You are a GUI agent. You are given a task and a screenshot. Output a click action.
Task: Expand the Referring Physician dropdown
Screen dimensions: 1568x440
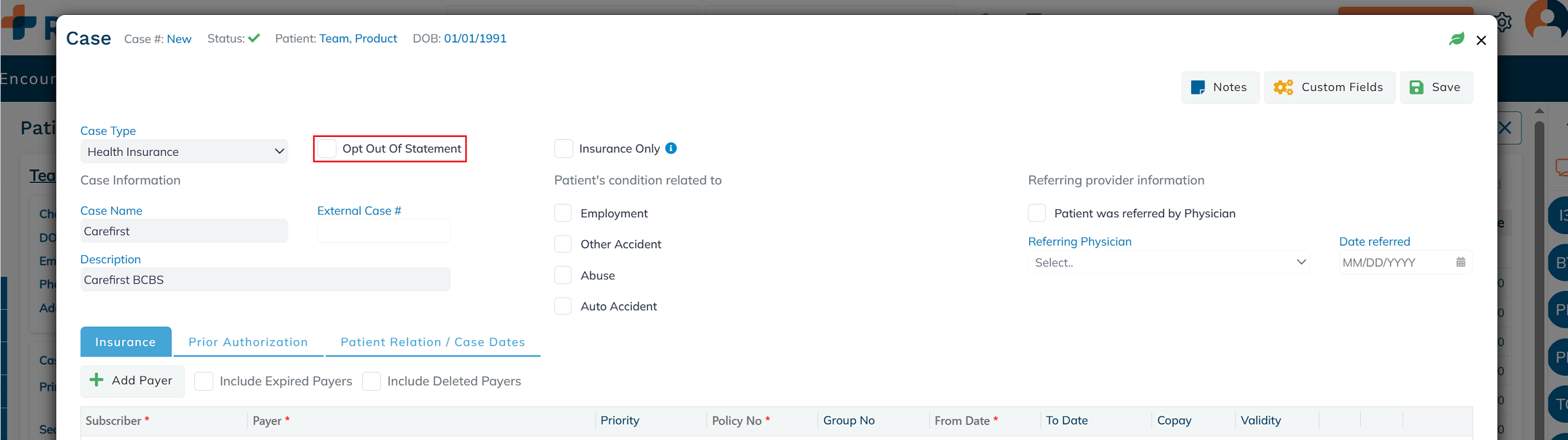click(1168, 263)
